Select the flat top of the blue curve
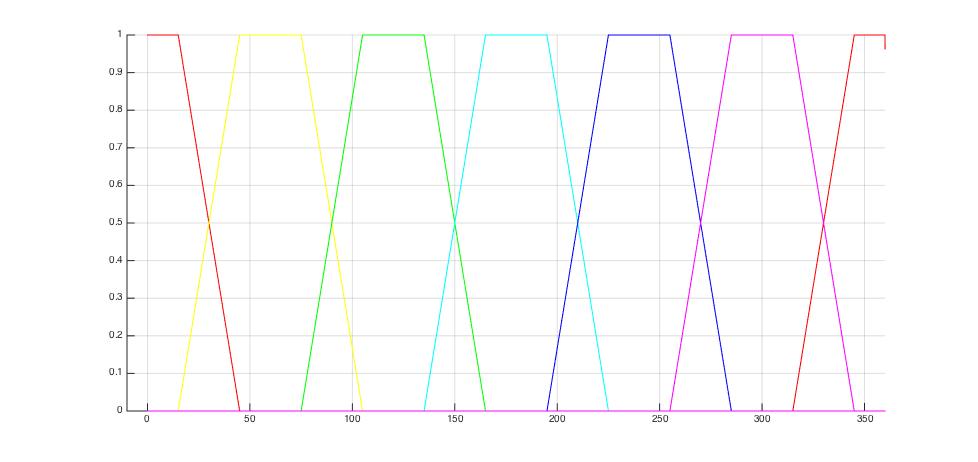978x462 pixels. (639, 35)
